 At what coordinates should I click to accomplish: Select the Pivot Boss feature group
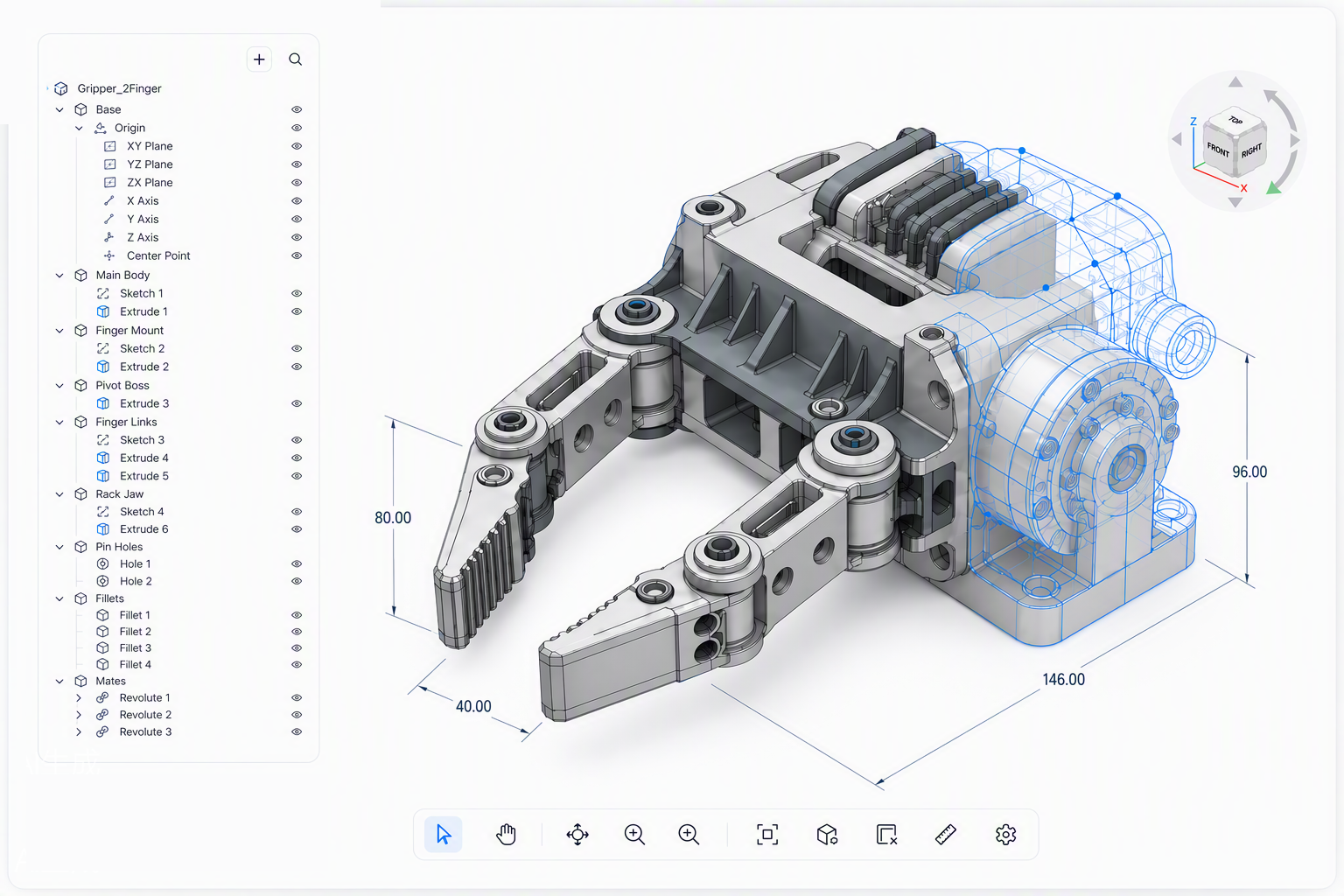point(122,386)
